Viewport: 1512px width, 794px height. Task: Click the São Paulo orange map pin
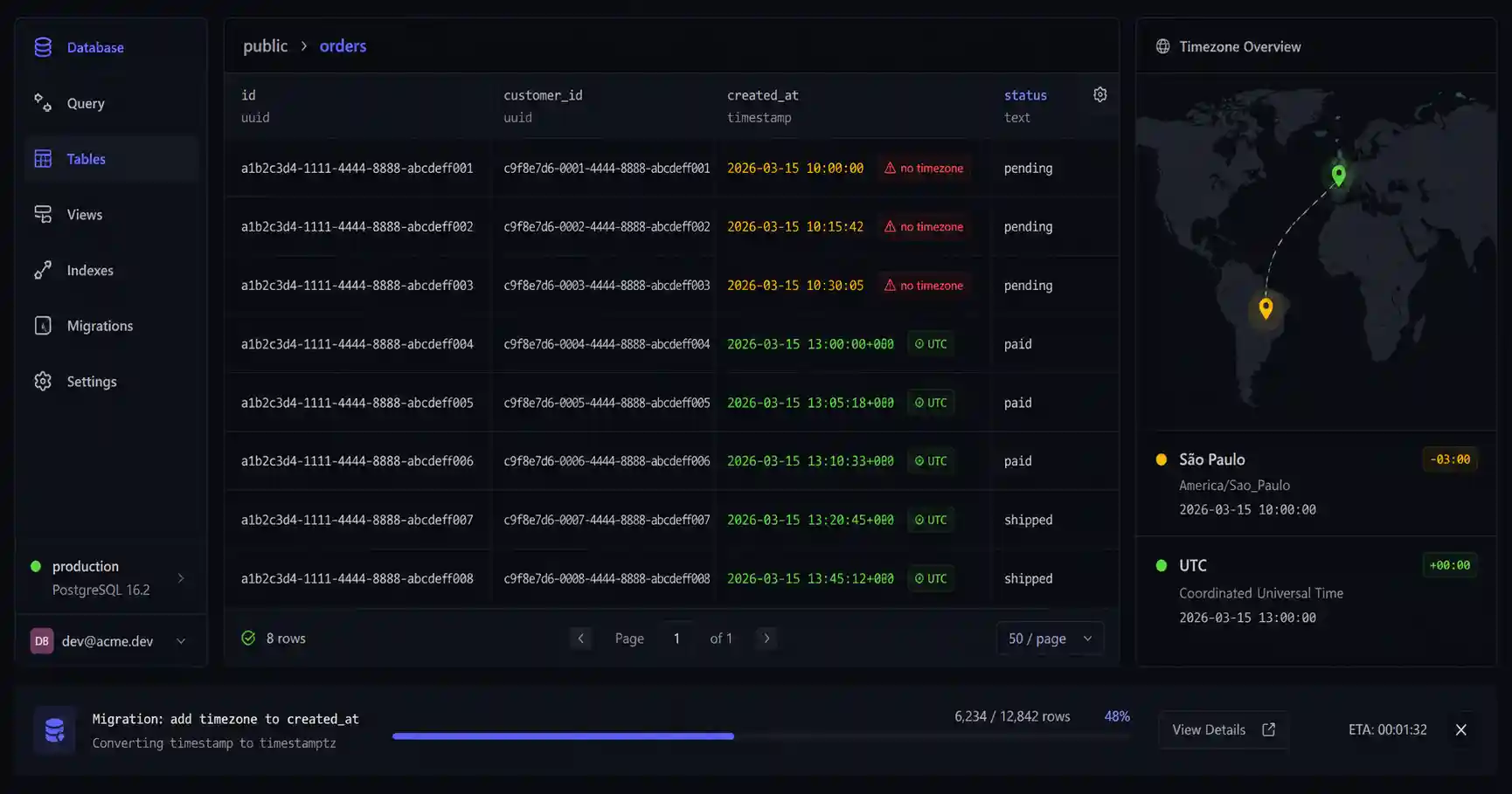[1266, 307]
